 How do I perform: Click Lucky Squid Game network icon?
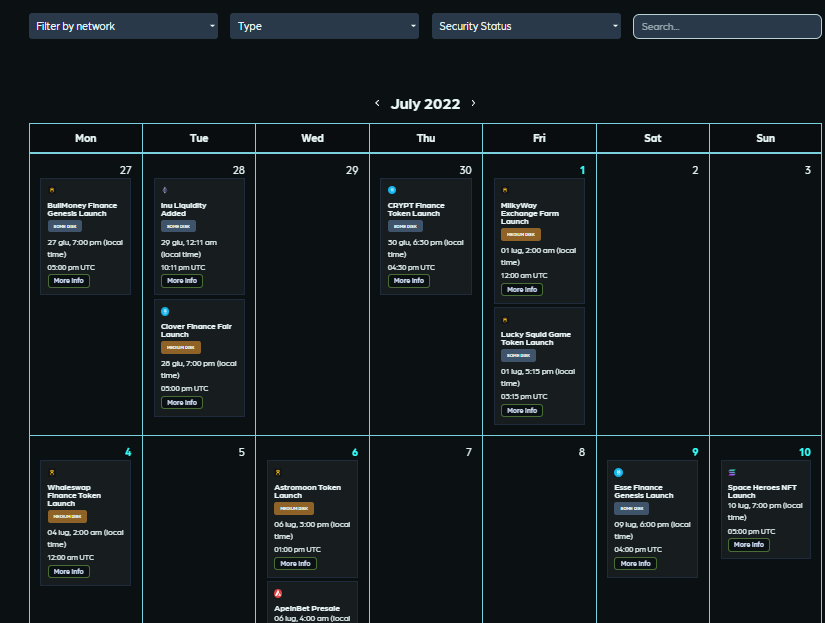[x=505, y=320]
